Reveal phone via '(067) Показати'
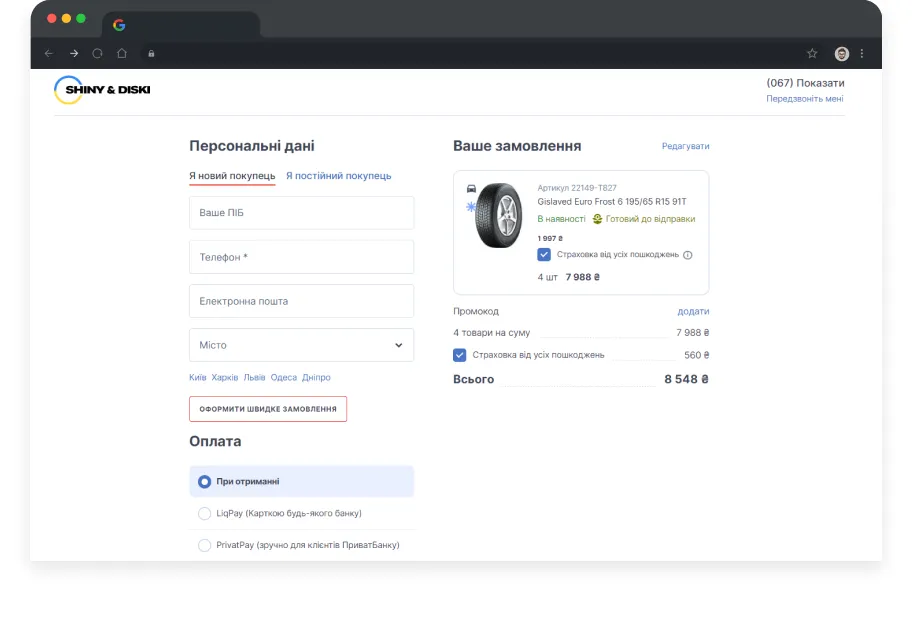Viewport: 912px width, 639px height. [x=805, y=83]
